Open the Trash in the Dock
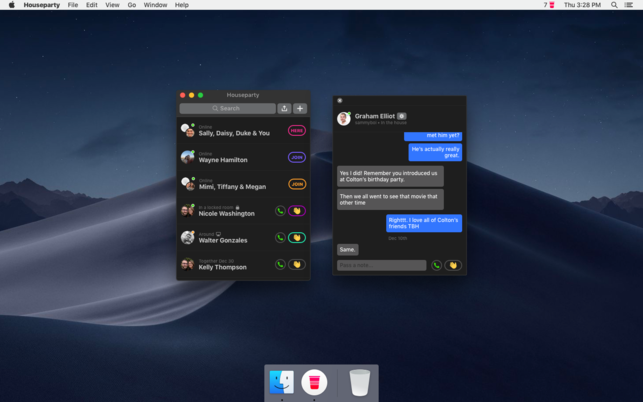Image resolution: width=643 pixels, height=402 pixels. coord(360,382)
